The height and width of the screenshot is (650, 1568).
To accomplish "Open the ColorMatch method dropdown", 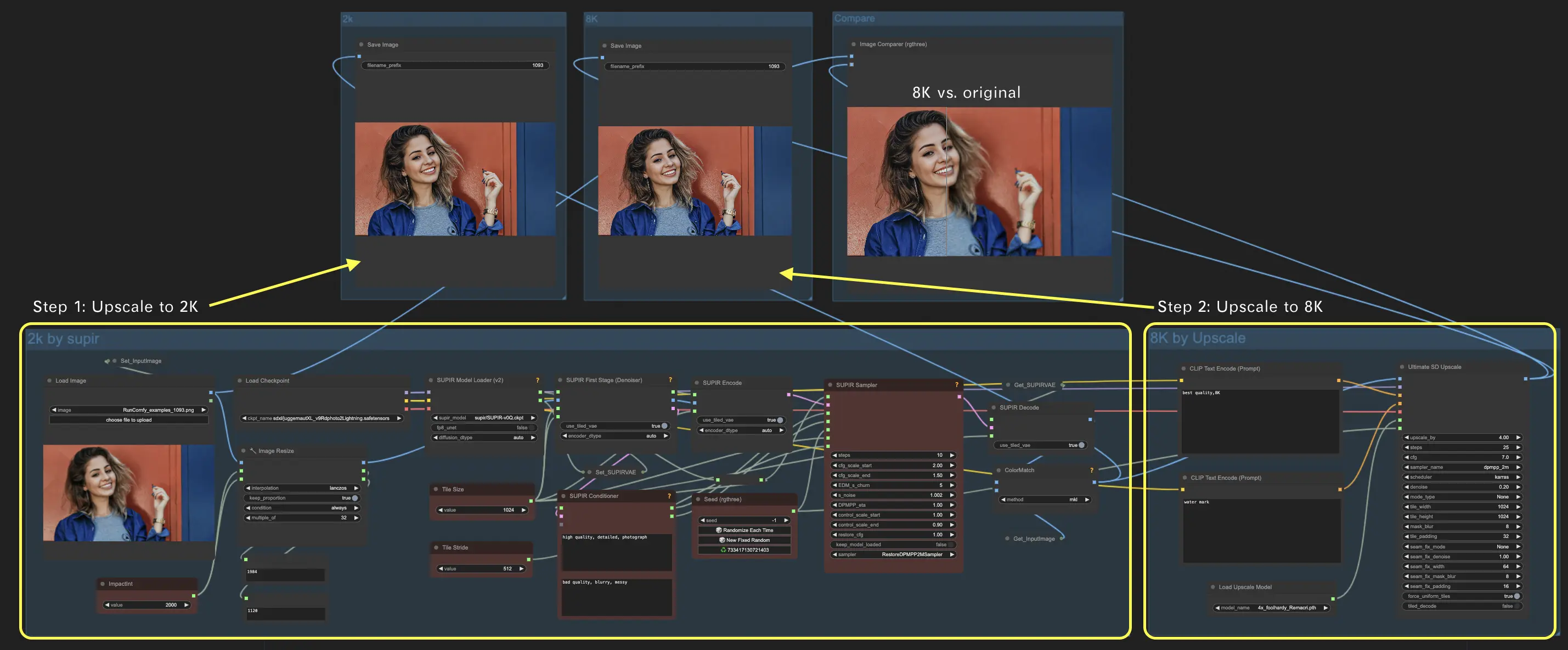I will pos(1045,500).
